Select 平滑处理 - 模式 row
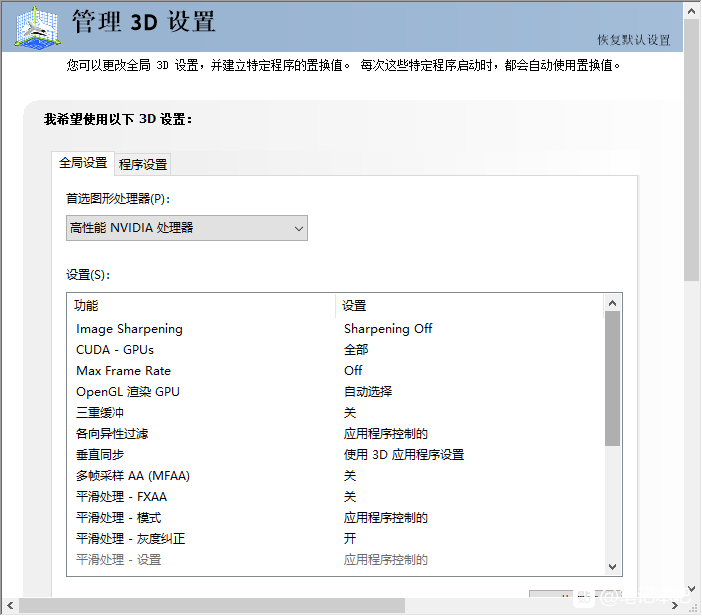702x616 pixels. click(x=335, y=518)
